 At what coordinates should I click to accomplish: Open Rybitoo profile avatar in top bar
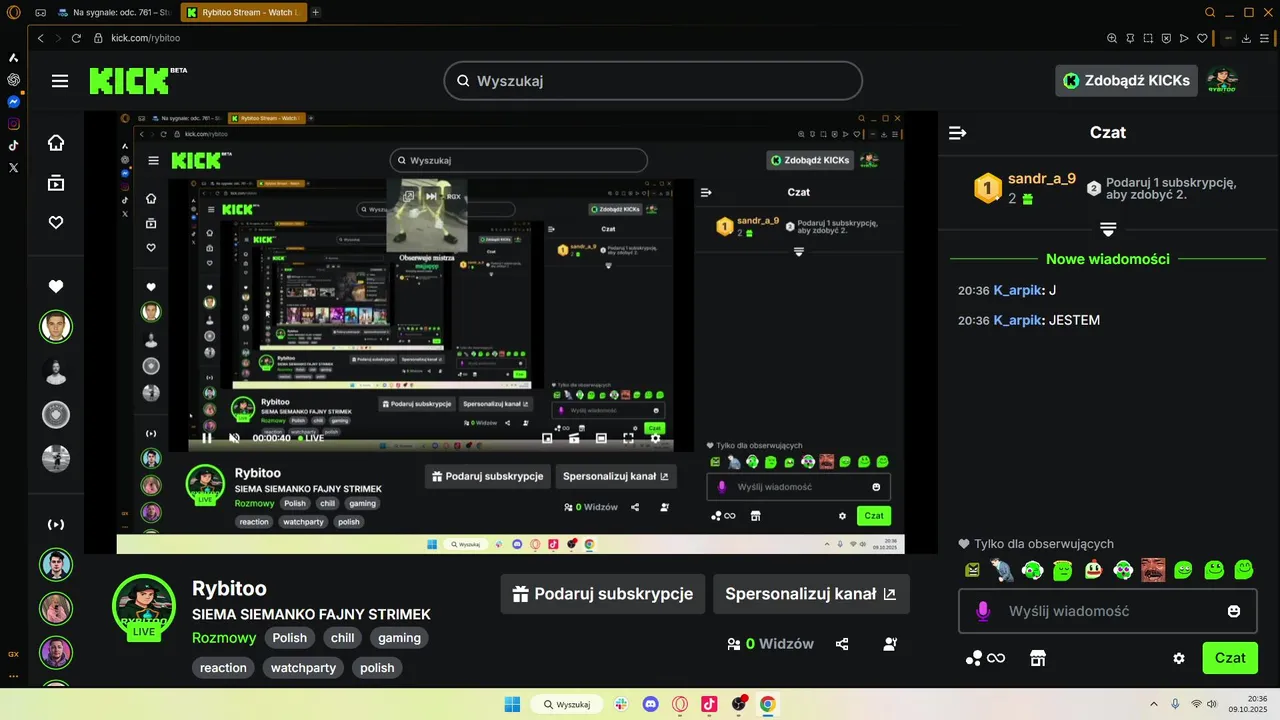(x=1222, y=81)
